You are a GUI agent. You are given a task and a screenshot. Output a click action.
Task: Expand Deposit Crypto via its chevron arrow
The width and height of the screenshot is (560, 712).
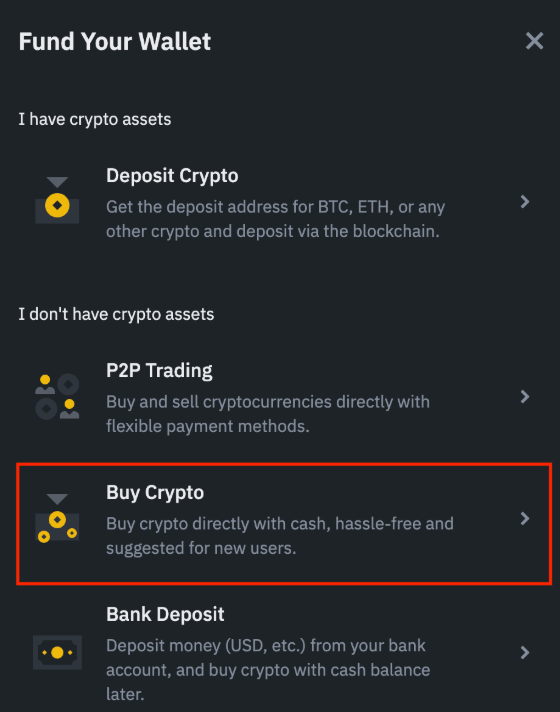[525, 202]
